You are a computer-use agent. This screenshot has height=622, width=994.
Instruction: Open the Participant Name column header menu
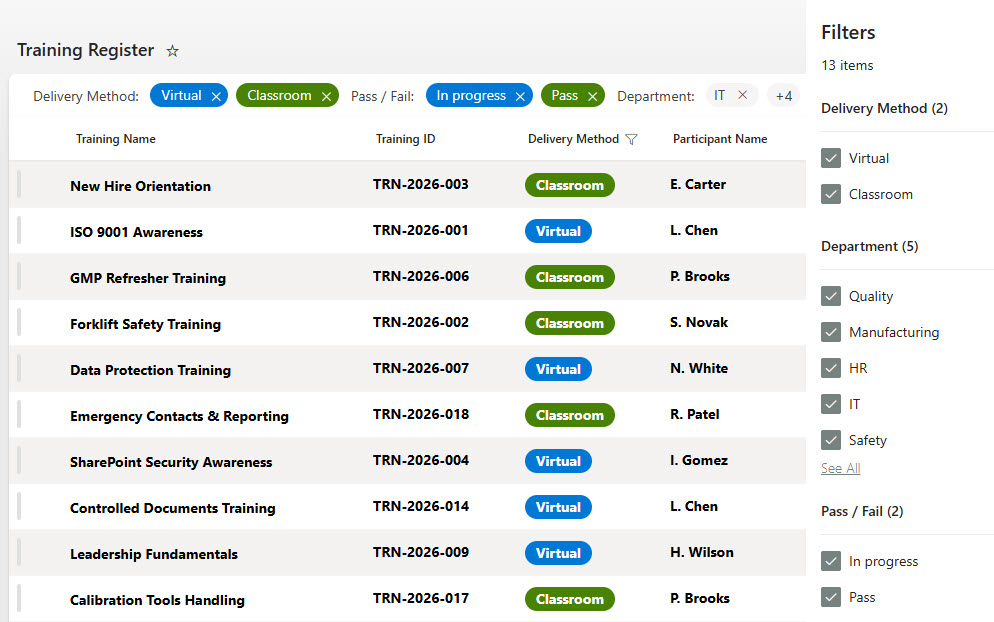pyautogui.click(x=720, y=139)
